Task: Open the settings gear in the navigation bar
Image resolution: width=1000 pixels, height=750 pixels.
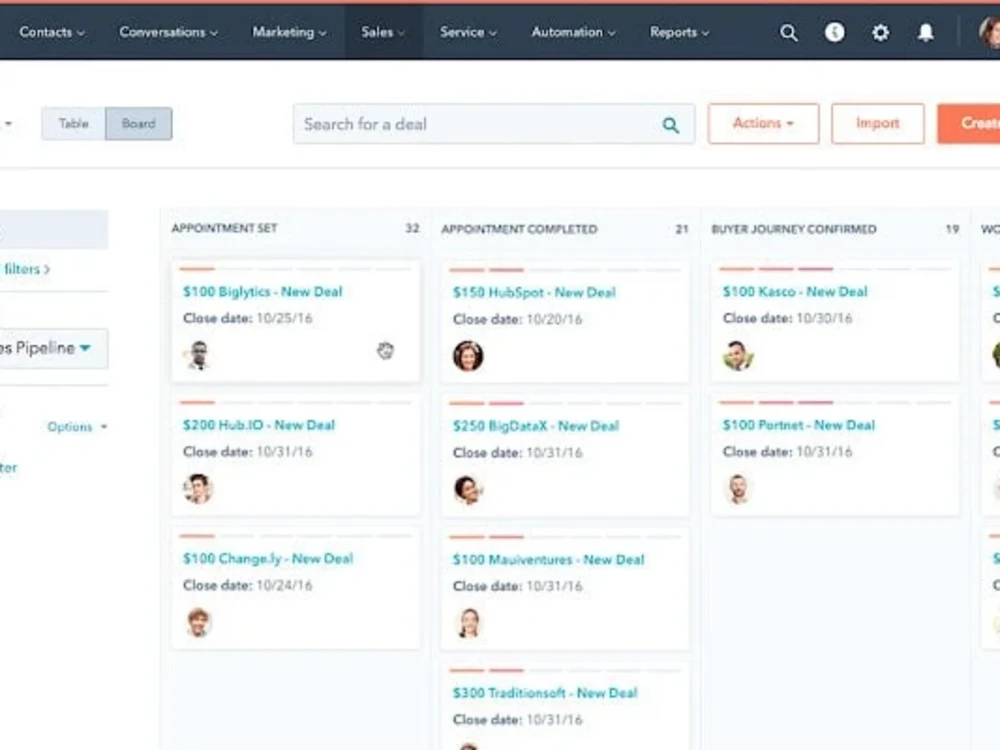Action: 880,32
